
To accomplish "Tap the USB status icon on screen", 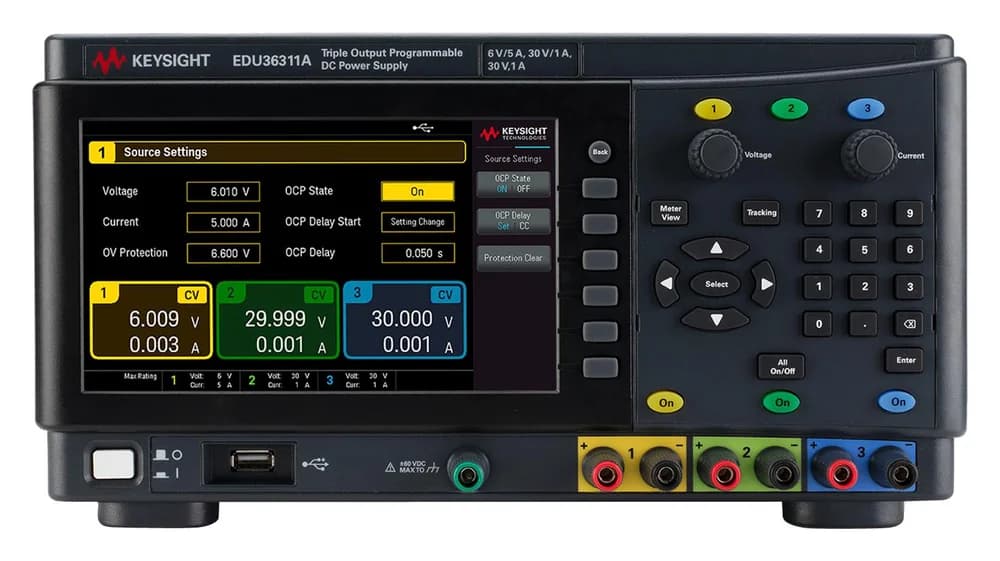I will coord(423,128).
